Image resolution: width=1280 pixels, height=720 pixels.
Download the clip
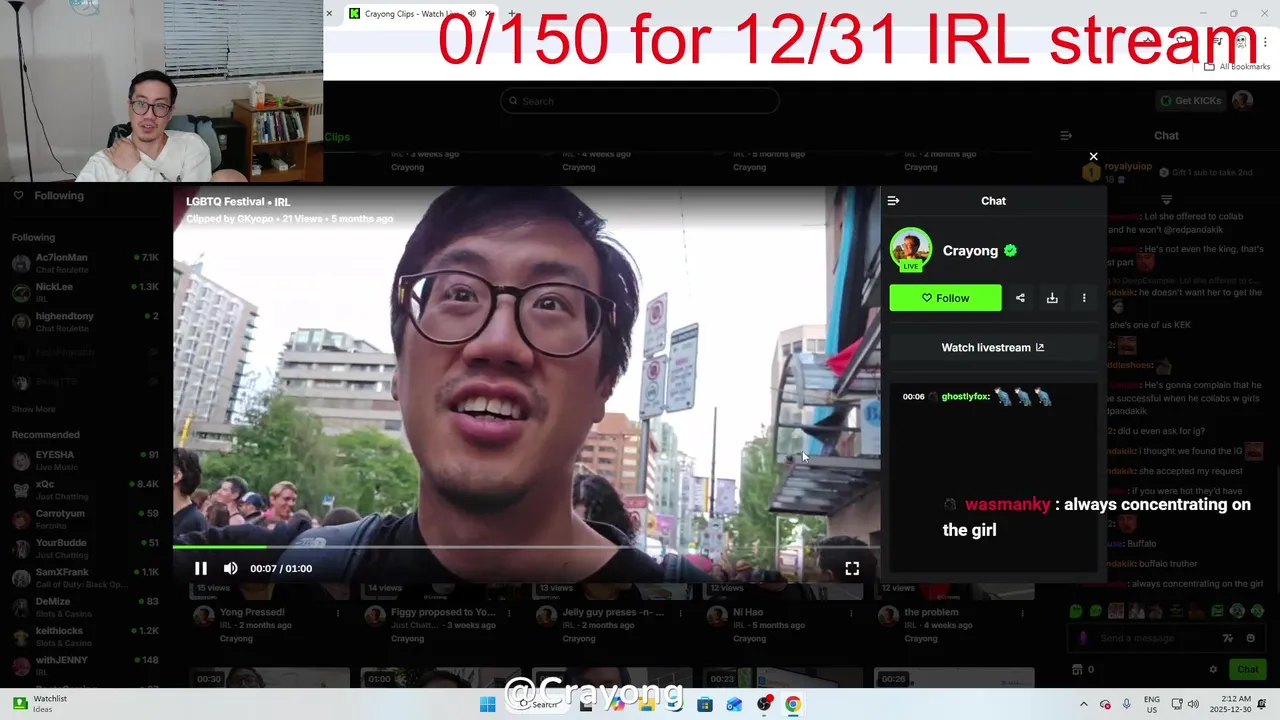1052,298
